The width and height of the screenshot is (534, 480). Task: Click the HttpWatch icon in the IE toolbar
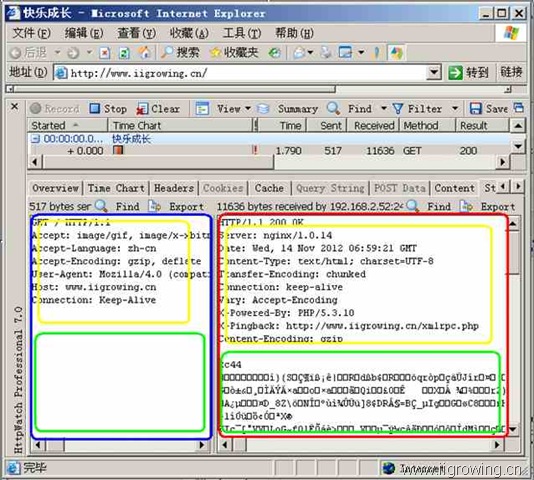coord(396,53)
